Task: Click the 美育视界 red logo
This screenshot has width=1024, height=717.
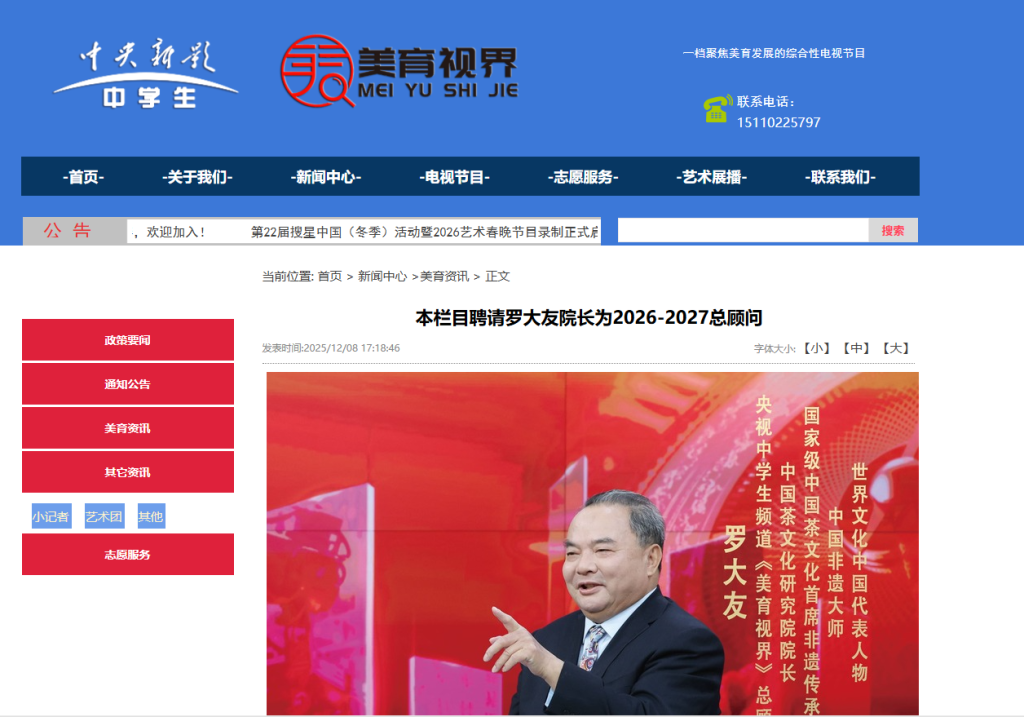Action: tap(397, 72)
